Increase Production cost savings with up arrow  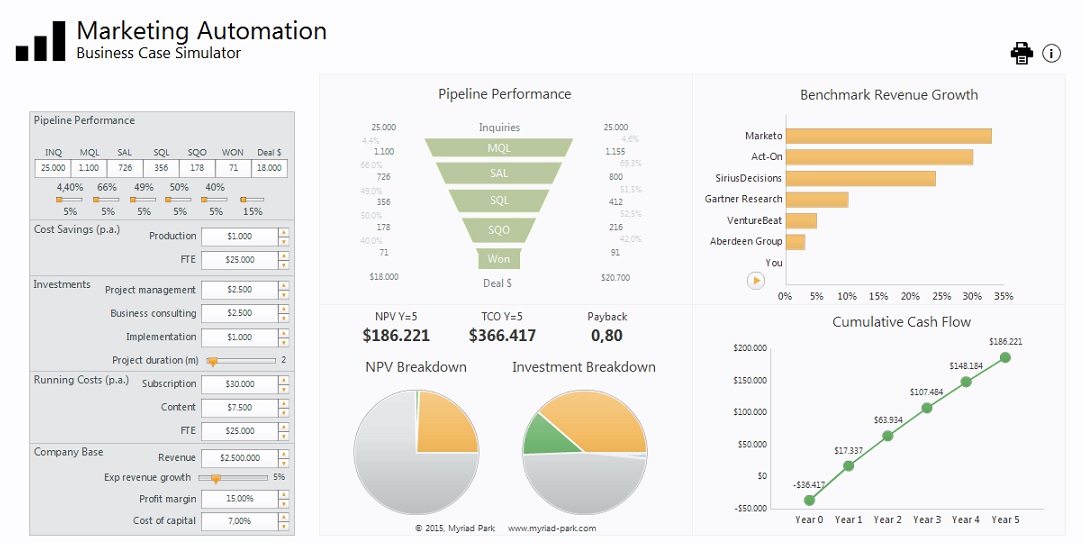pyautogui.click(x=284, y=233)
